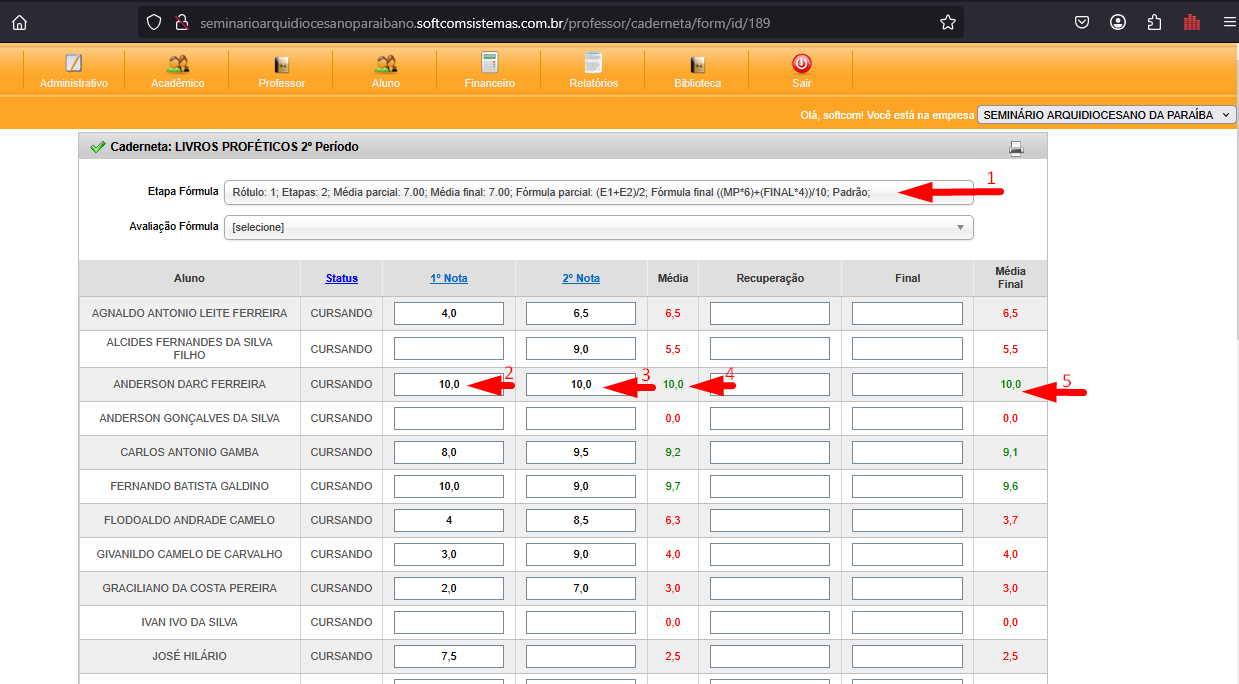Open the Professor menu

click(282, 70)
